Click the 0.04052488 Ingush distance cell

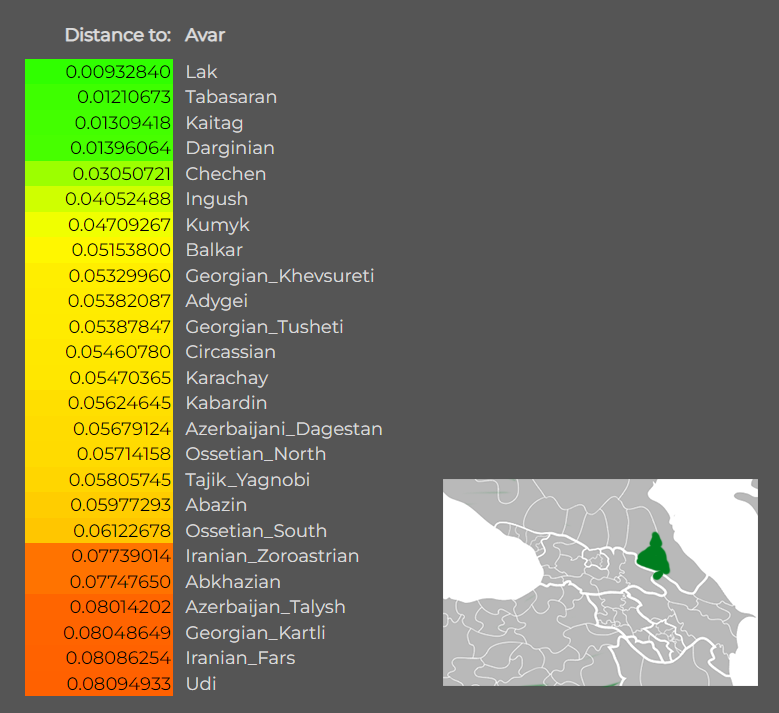[99, 199]
